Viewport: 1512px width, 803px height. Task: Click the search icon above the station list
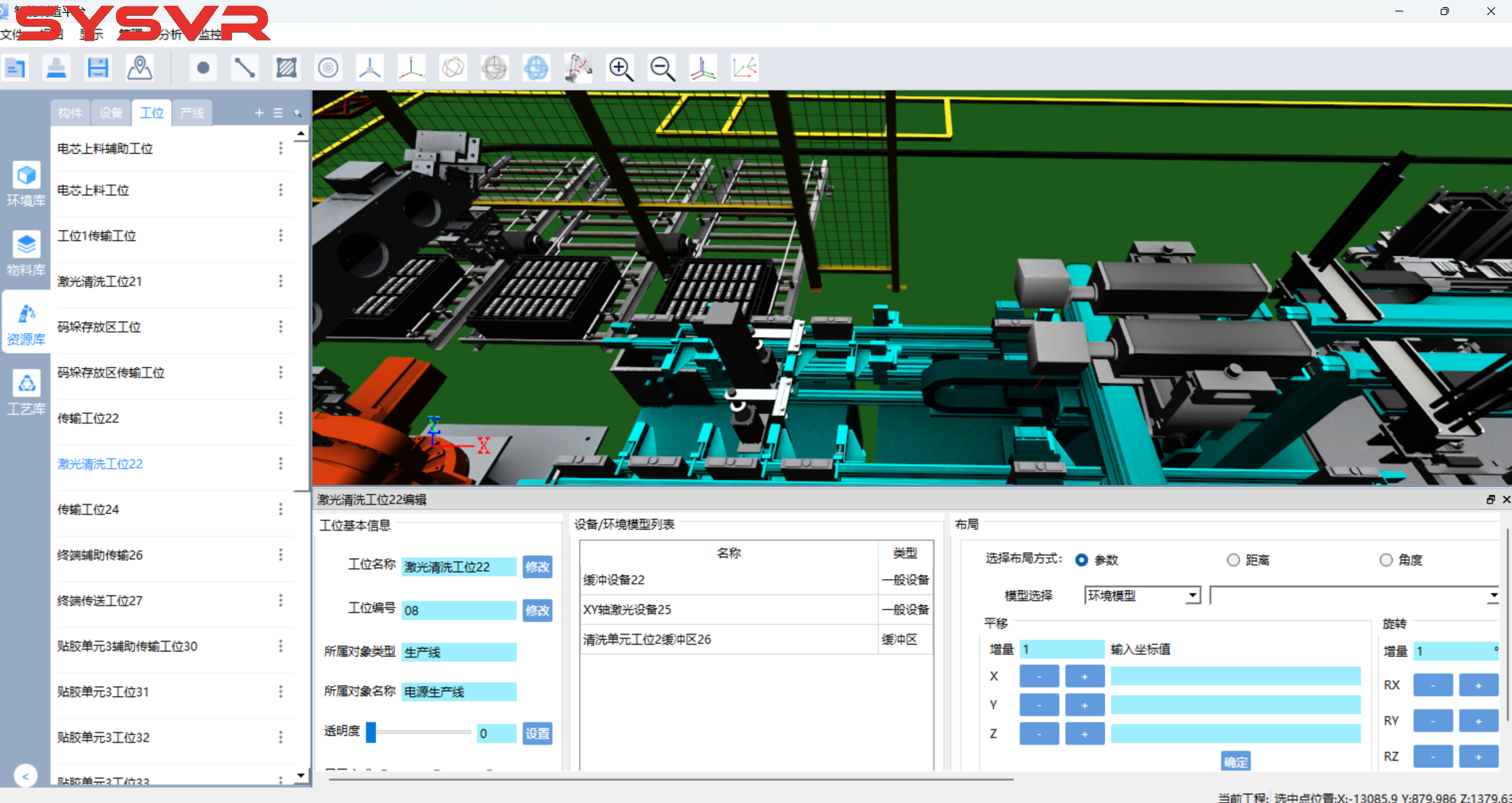(297, 113)
